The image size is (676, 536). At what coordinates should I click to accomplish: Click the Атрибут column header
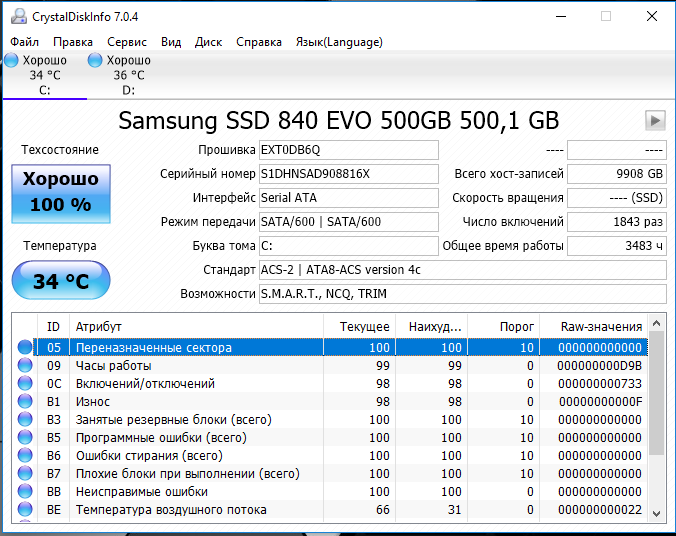tap(196, 326)
